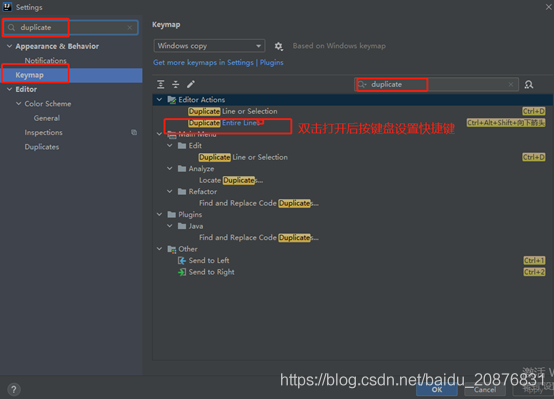Viewport: 554px width, 399px height.
Task: Click Ctrl+Alt+Shift shortcut badge of Duplicate Entire Lines
Action: click(506, 123)
